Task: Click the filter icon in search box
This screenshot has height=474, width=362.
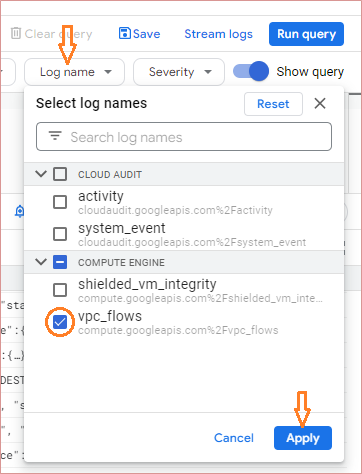Action: (x=55, y=136)
